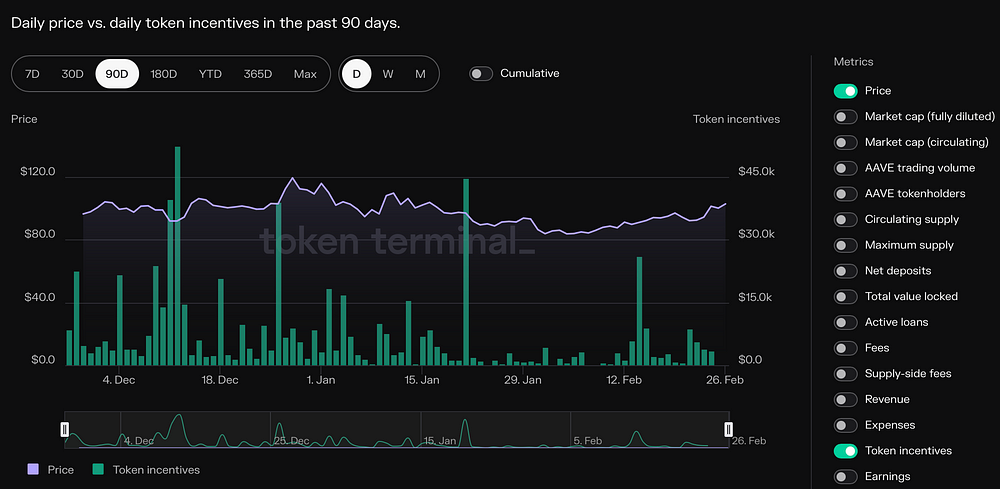Click the 1. Jan x-axis label
Viewport: 1000px width, 489px height.
pos(321,380)
